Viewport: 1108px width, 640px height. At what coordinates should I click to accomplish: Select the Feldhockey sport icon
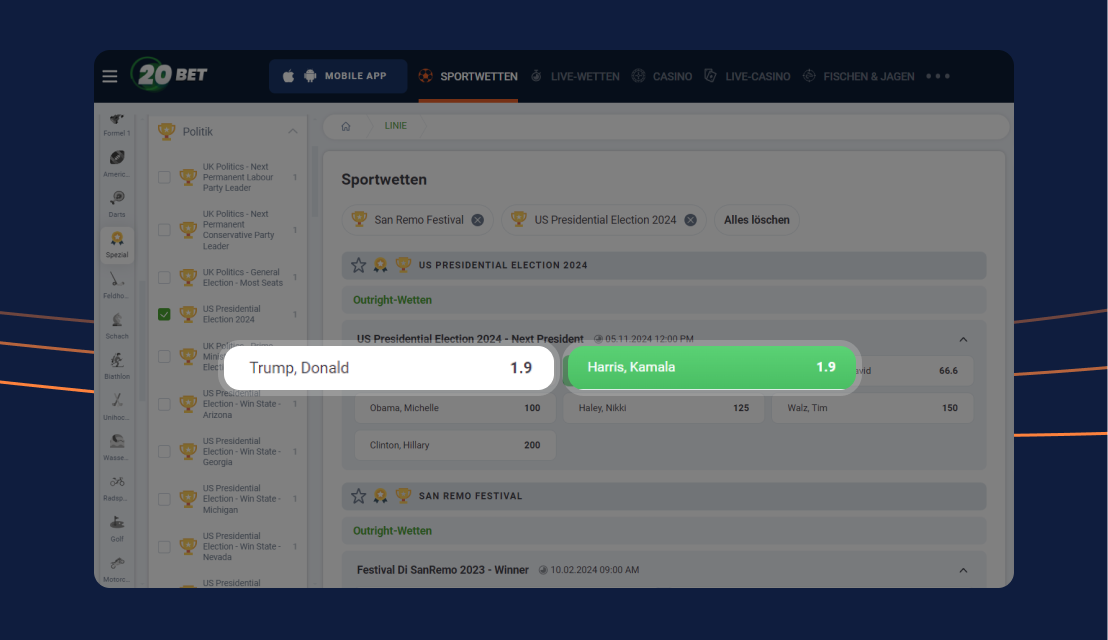pos(117,285)
